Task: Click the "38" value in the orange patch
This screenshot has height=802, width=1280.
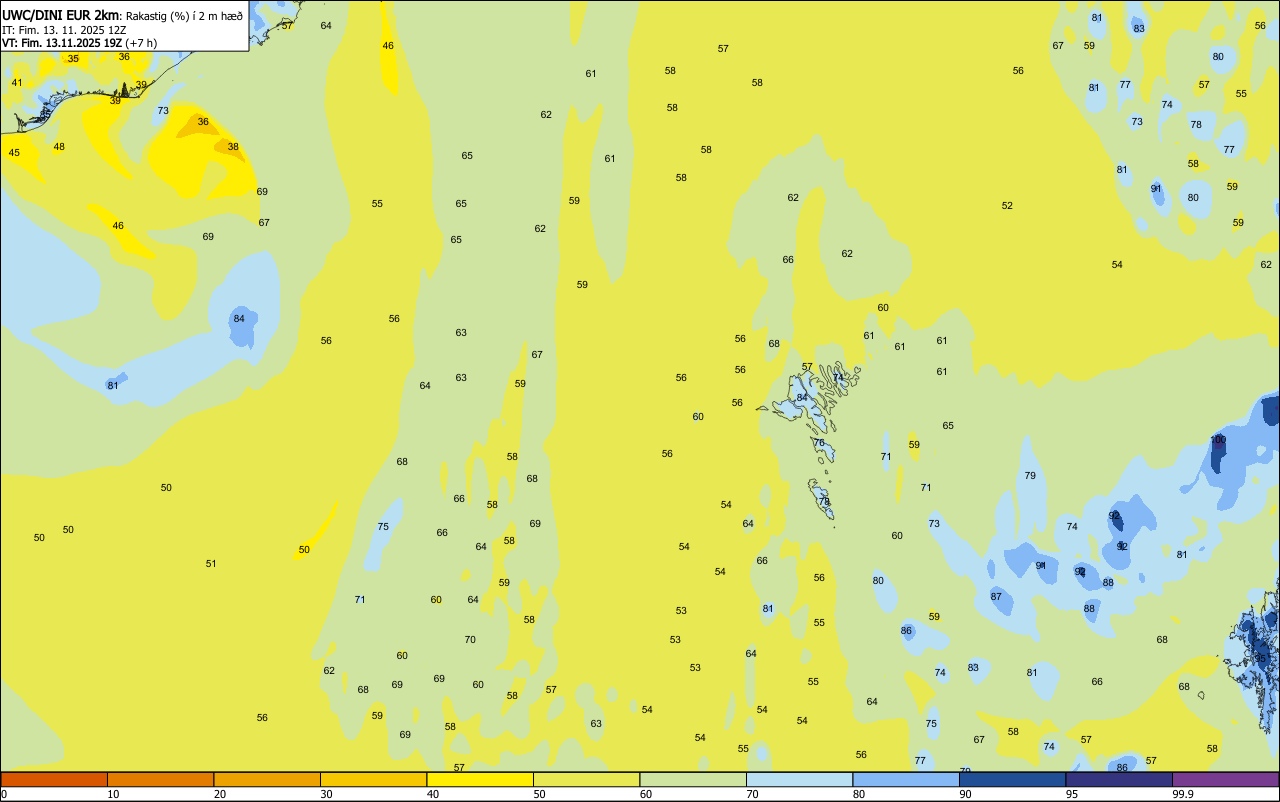Action: 233,147
